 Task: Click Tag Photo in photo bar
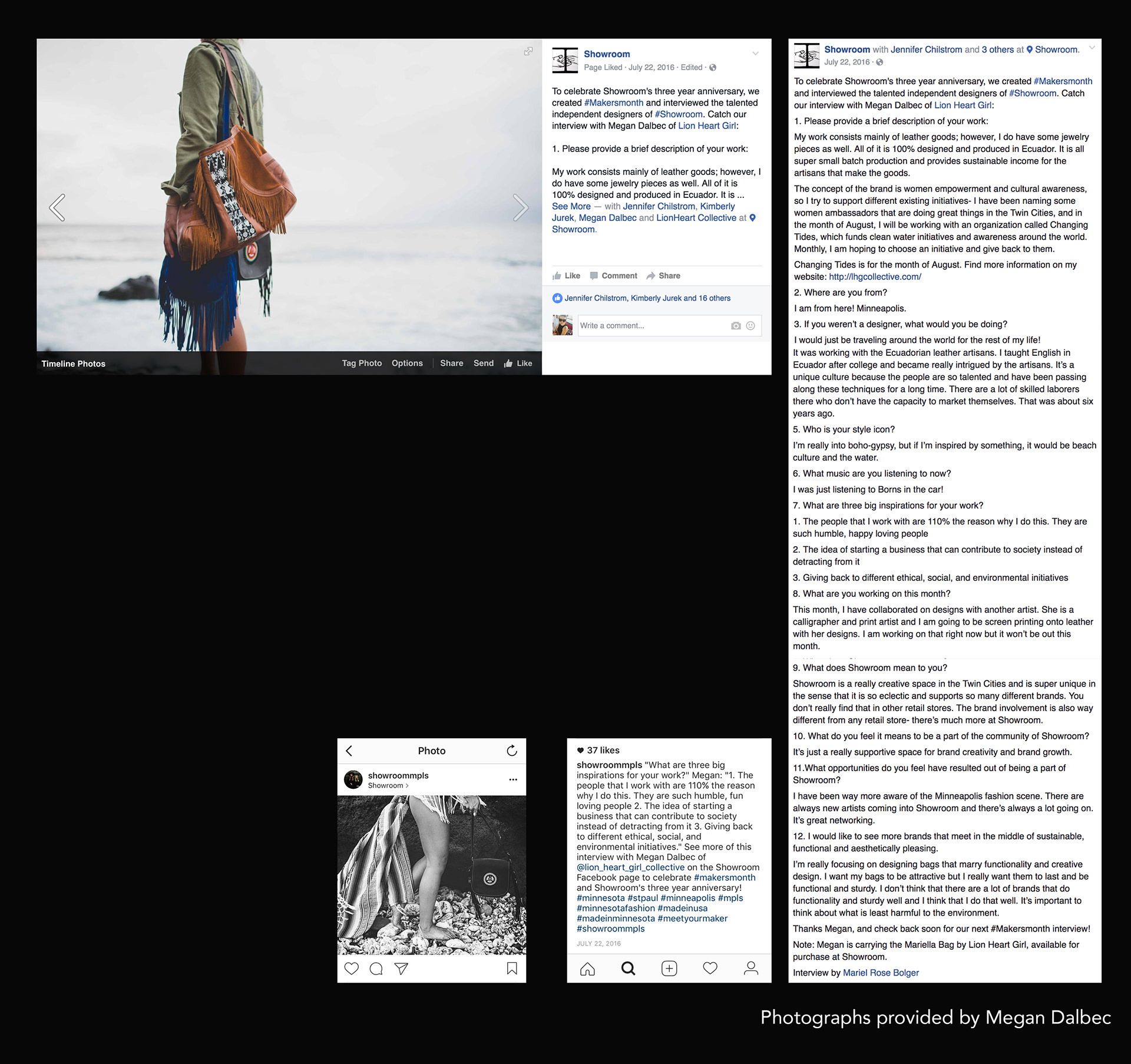coord(362,363)
